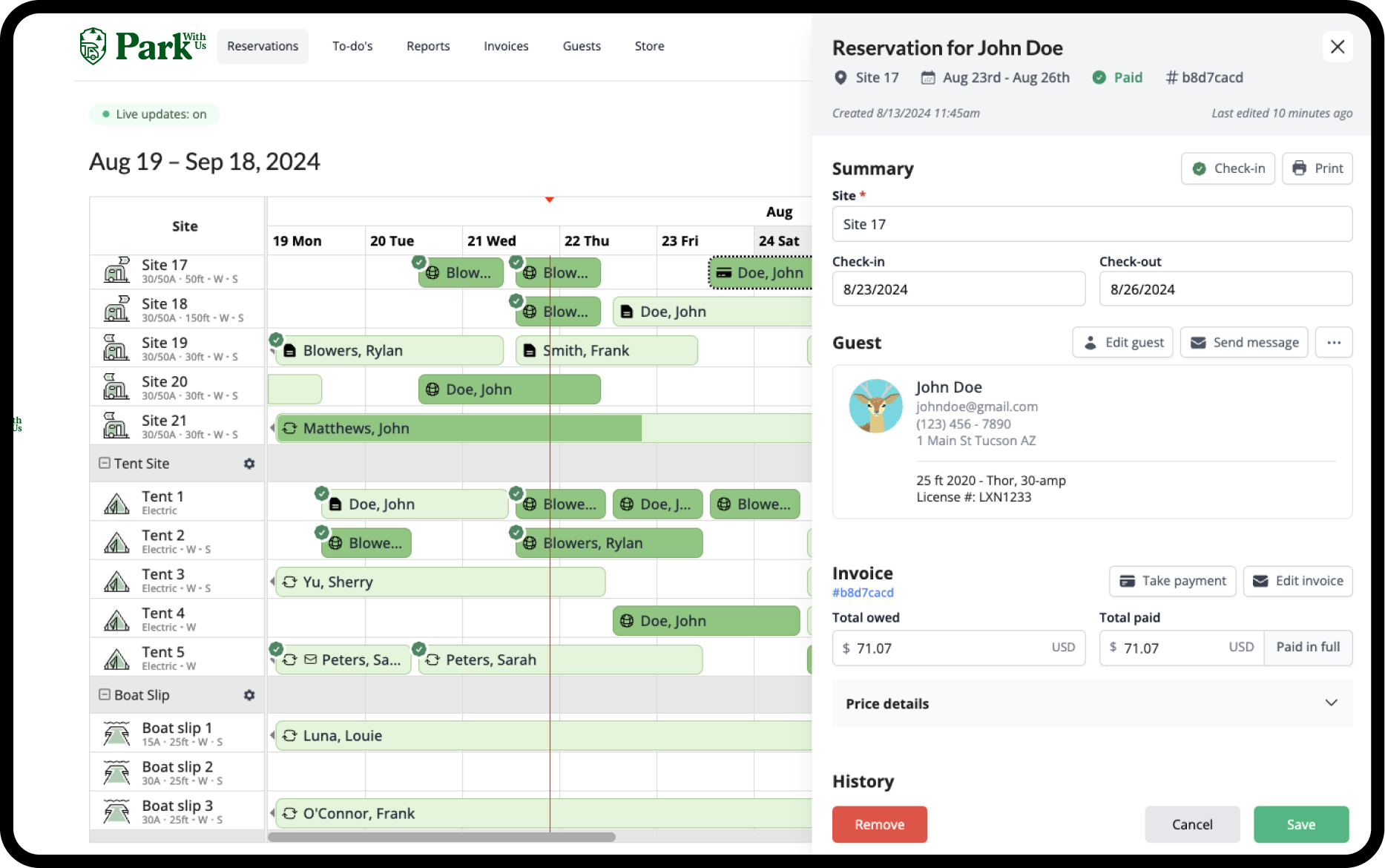Image resolution: width=1385 pixels, height=868 pixels.
Task: Go to the Invoices tab
Action: click(506, 46)
